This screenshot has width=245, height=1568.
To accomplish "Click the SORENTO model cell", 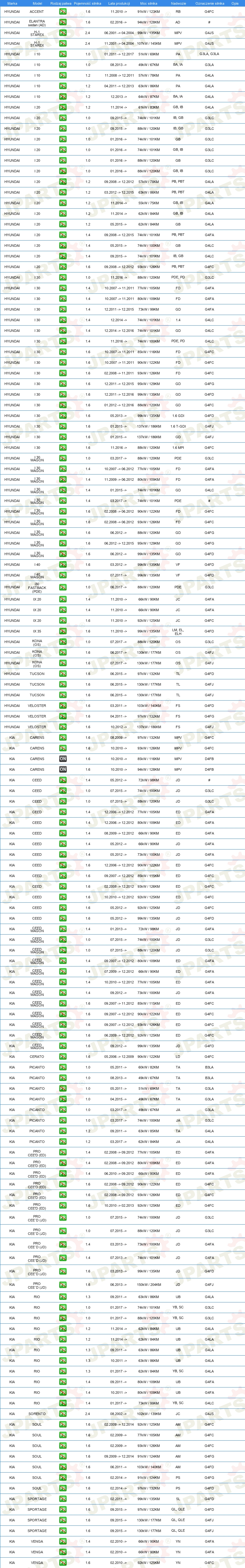I will 37,1414.
